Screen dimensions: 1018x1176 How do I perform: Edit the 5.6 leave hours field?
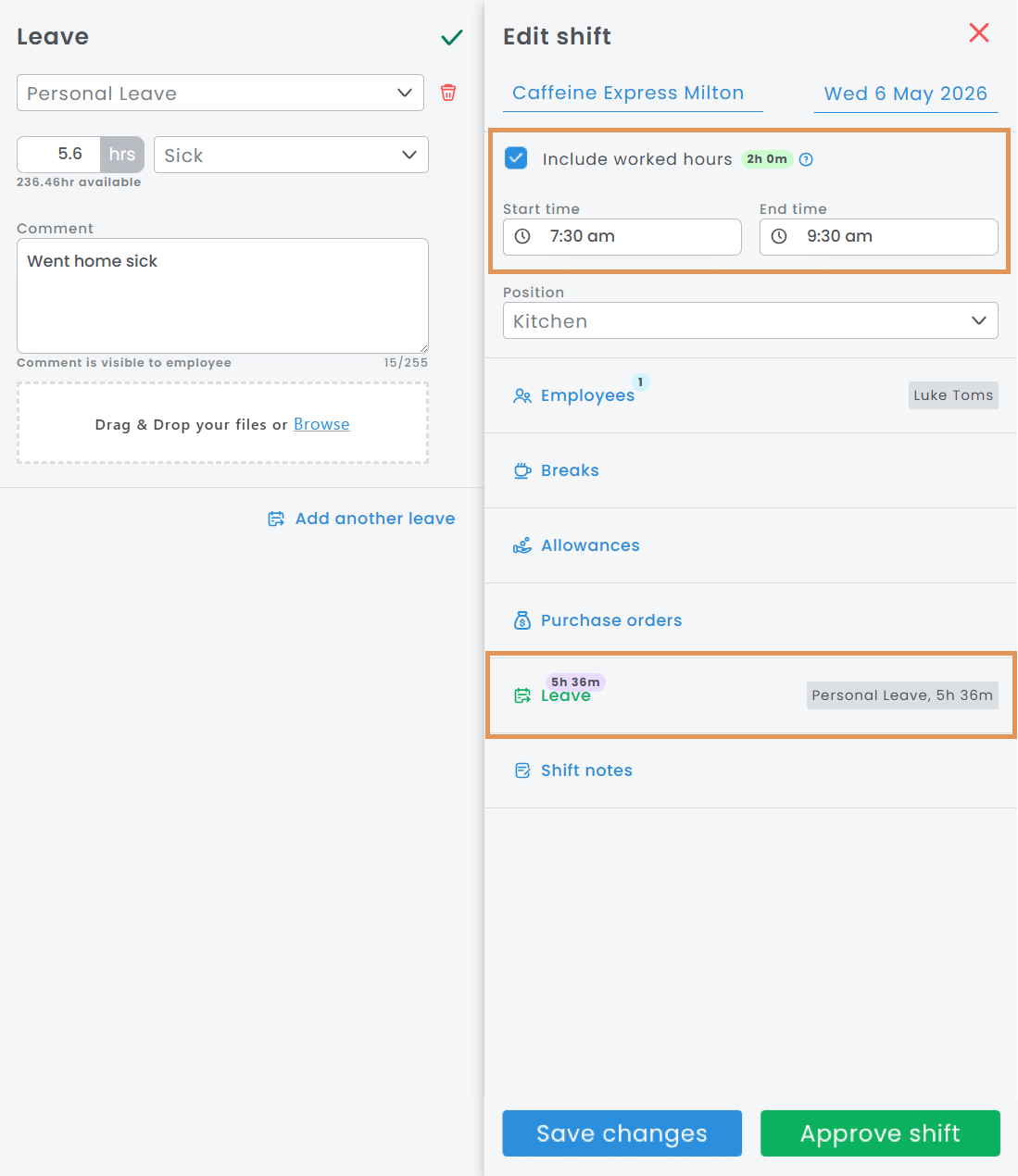[58, 154]
